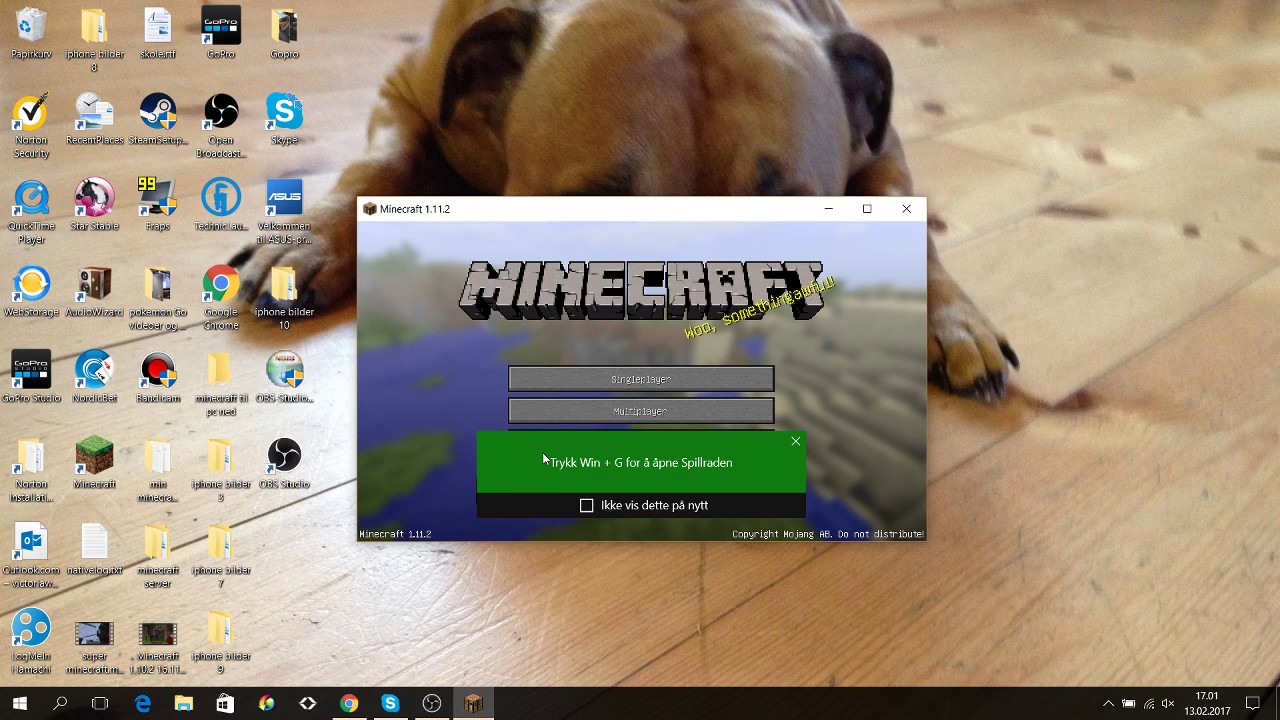
Task: Launch Microsoft Edge from the taskbar
Action: point(143,704)
